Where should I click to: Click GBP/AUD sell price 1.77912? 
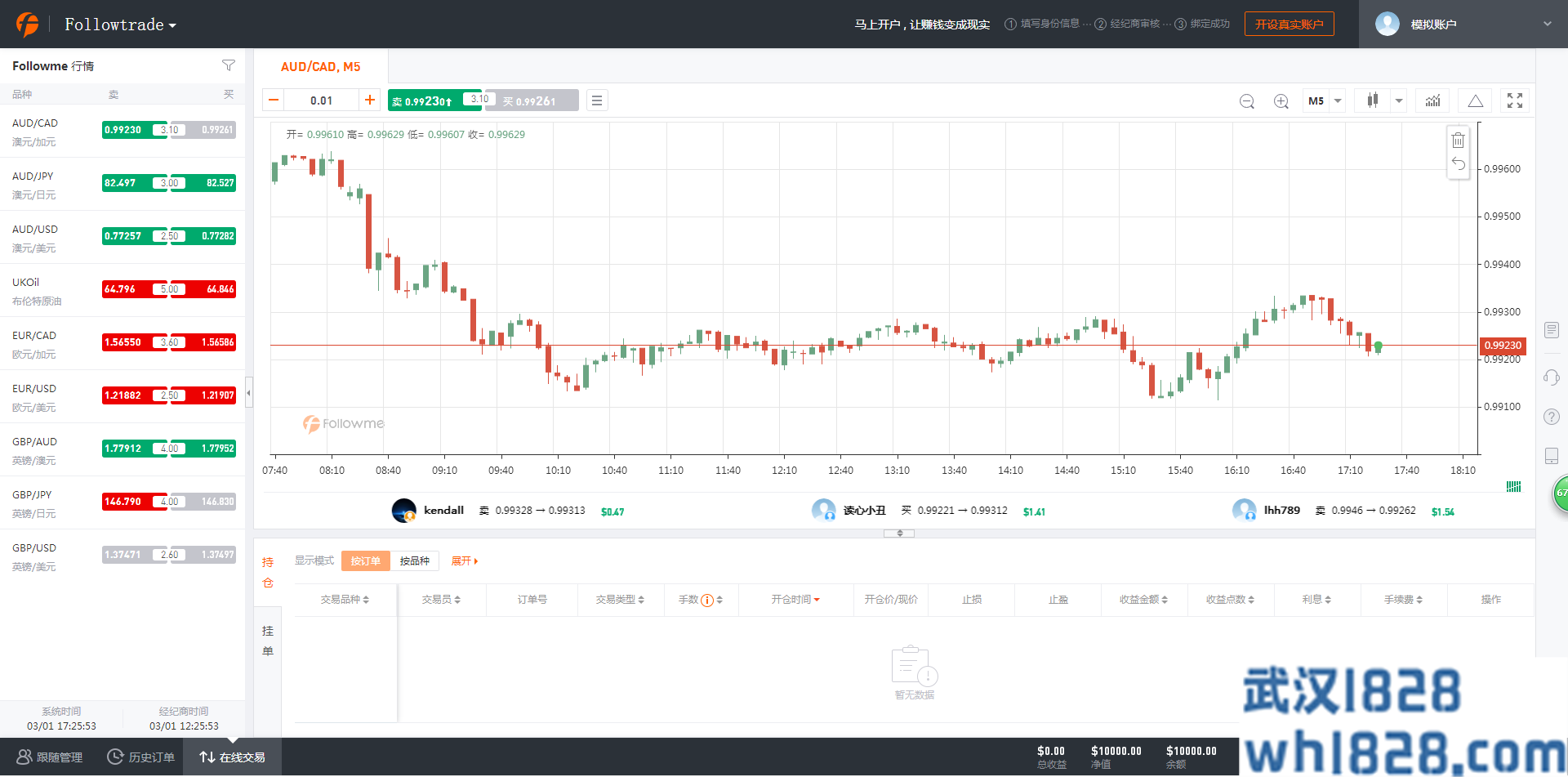point(135,449)
